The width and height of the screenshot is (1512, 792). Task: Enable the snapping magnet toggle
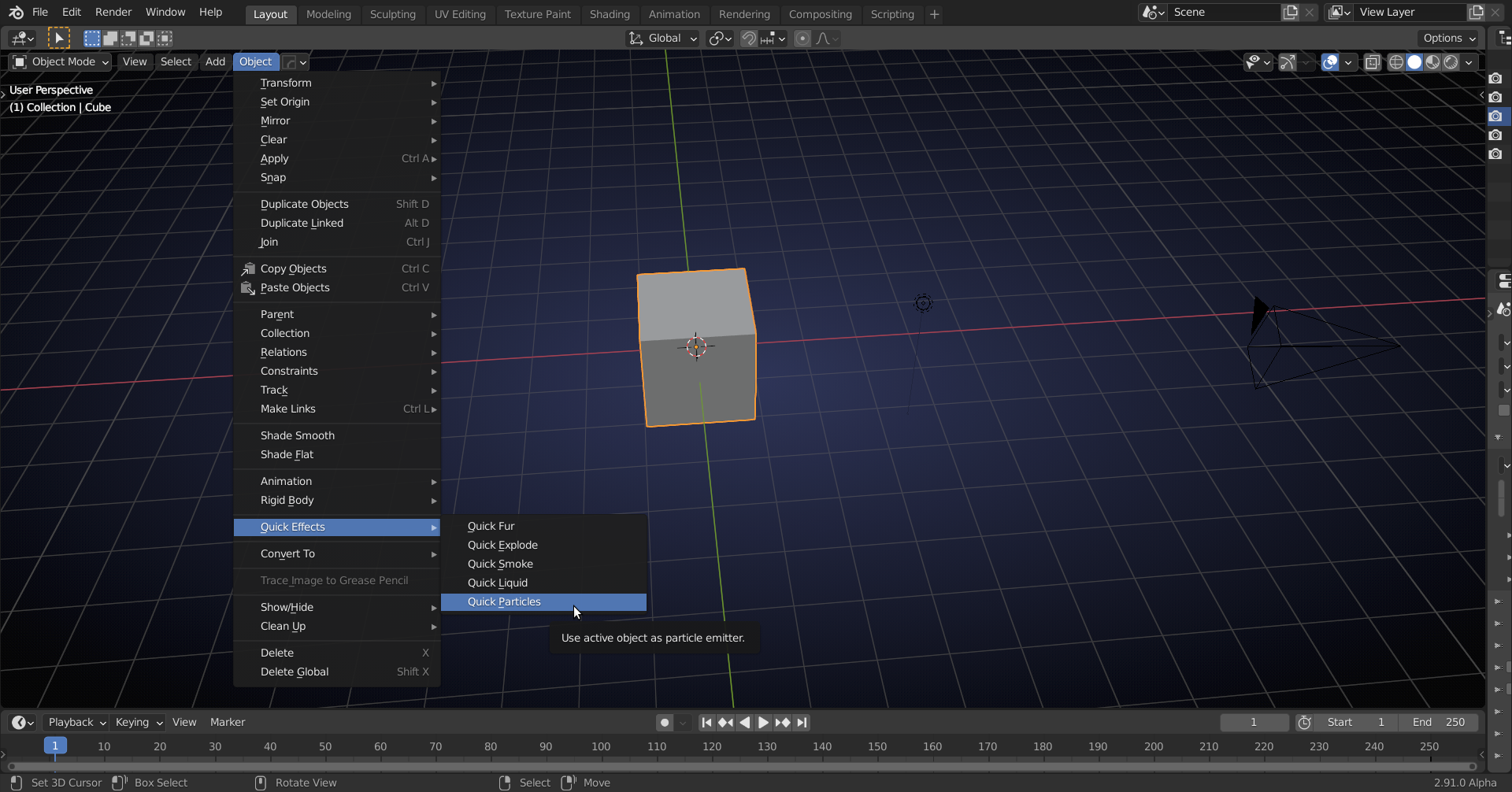[x=749, y=38]
